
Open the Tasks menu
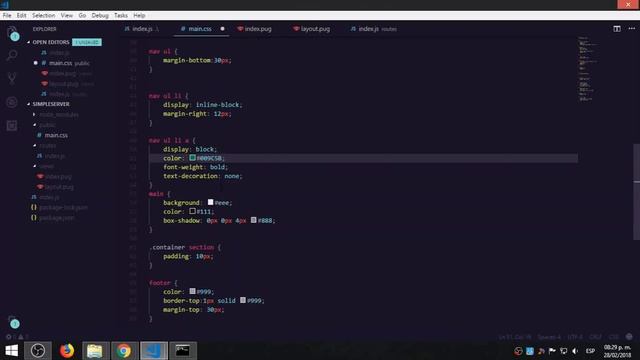(120, 16)
